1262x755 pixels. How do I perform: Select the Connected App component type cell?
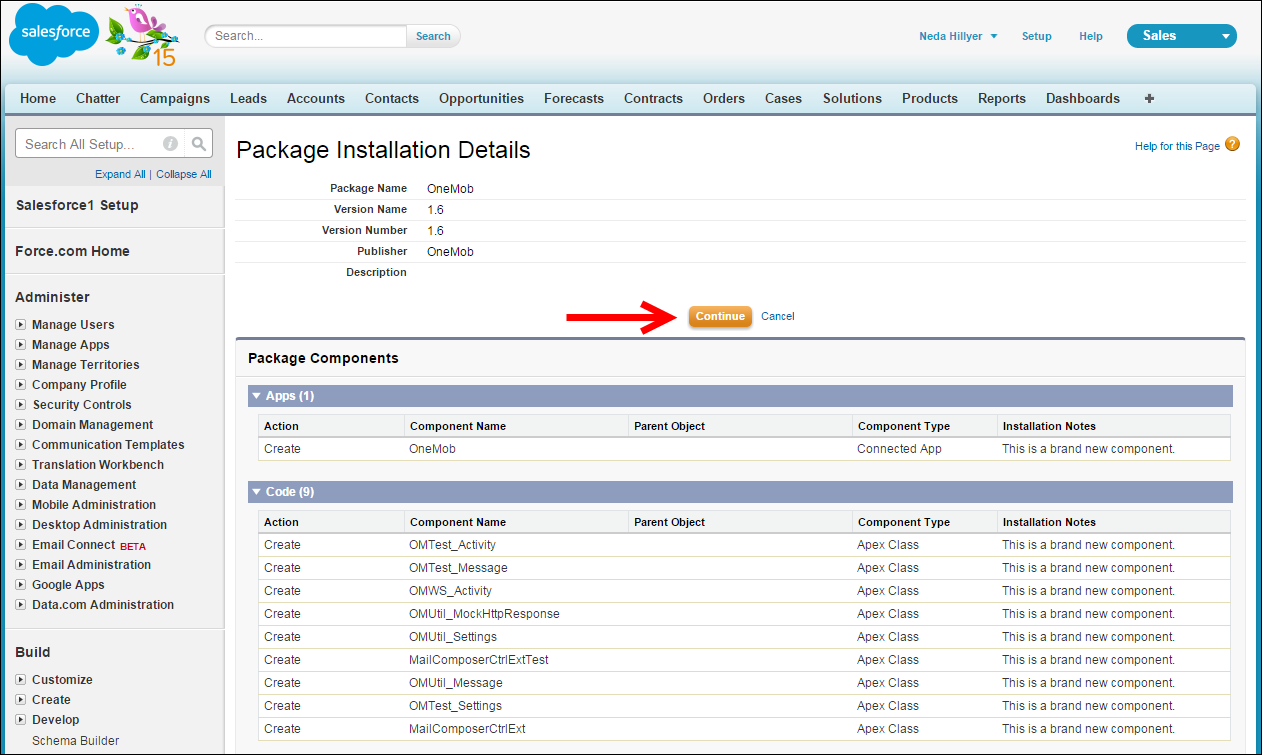899,449
